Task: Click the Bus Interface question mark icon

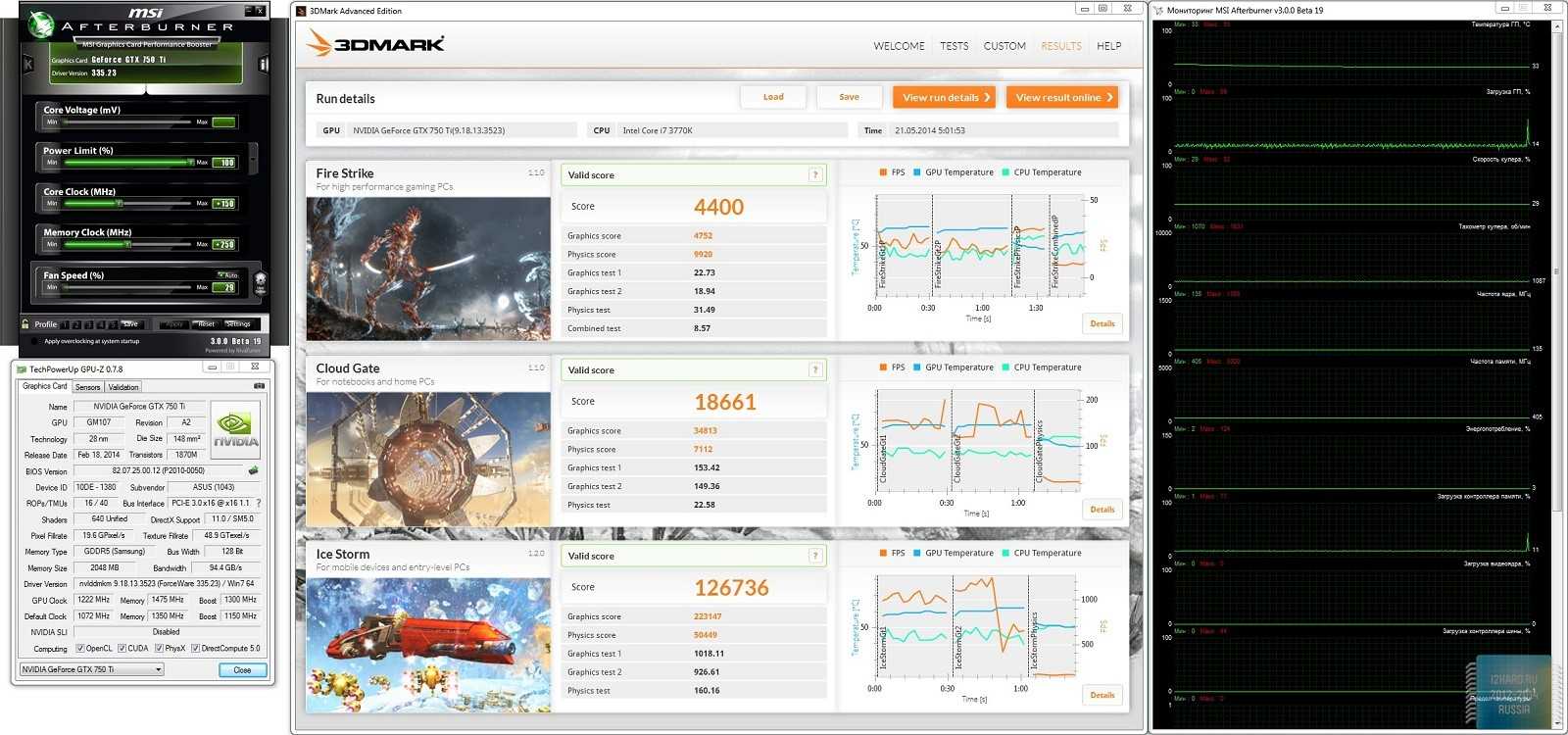Action: coord(259,503)
